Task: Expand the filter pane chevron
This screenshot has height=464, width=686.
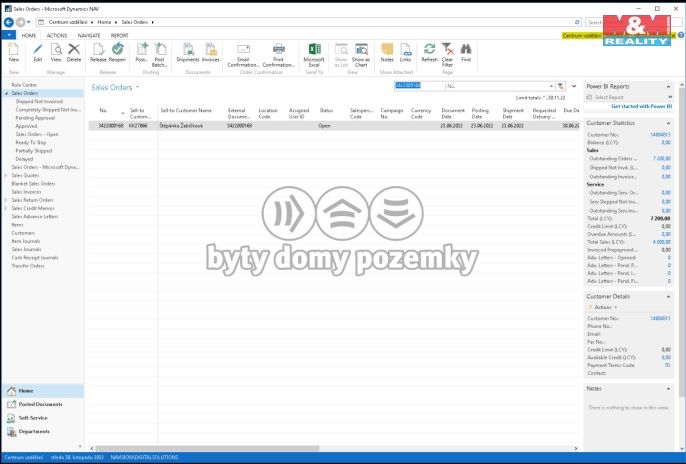Action: [574, 86]
